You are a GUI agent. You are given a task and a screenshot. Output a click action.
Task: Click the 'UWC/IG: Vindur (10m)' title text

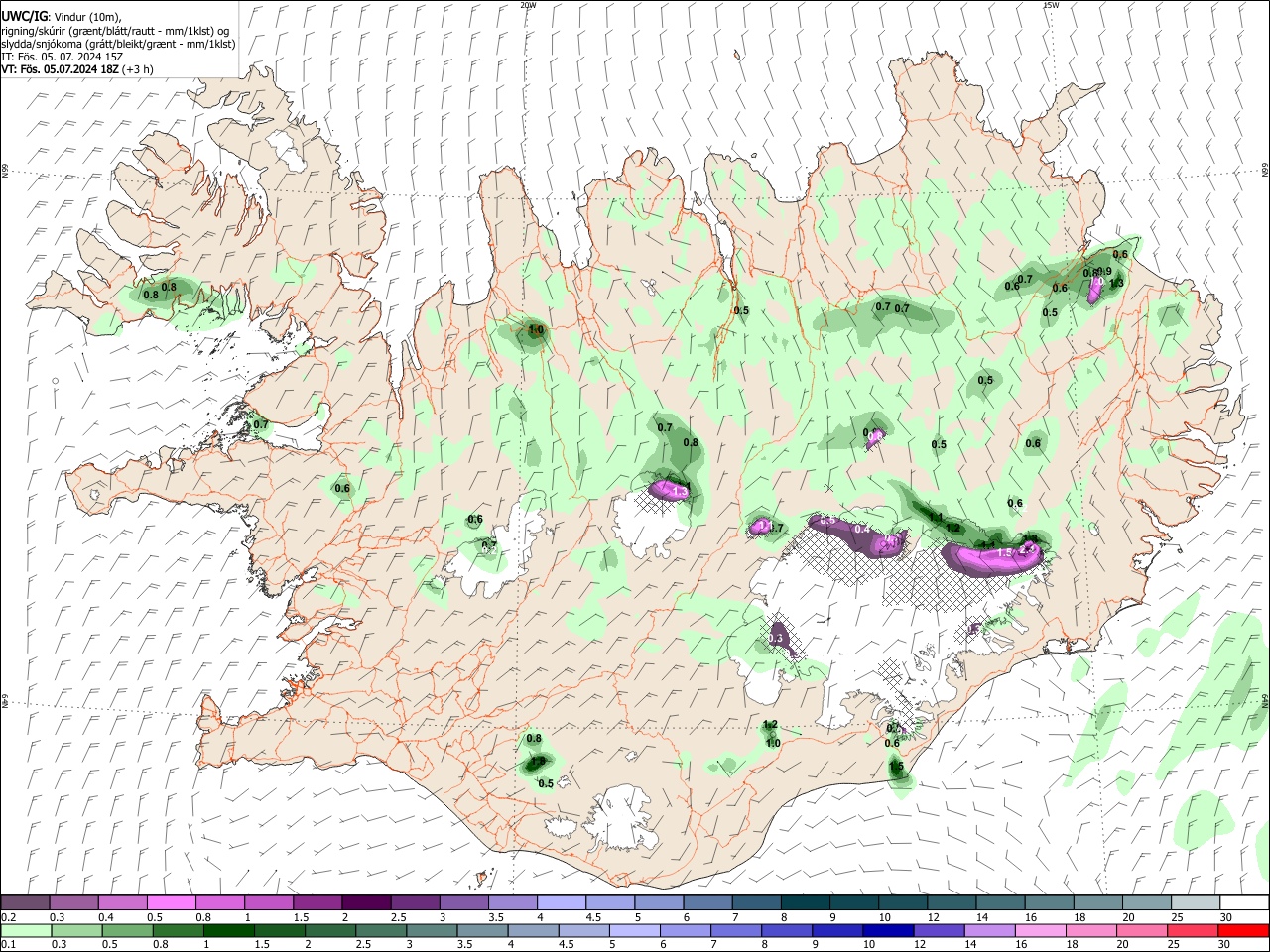tap(62, 16)
